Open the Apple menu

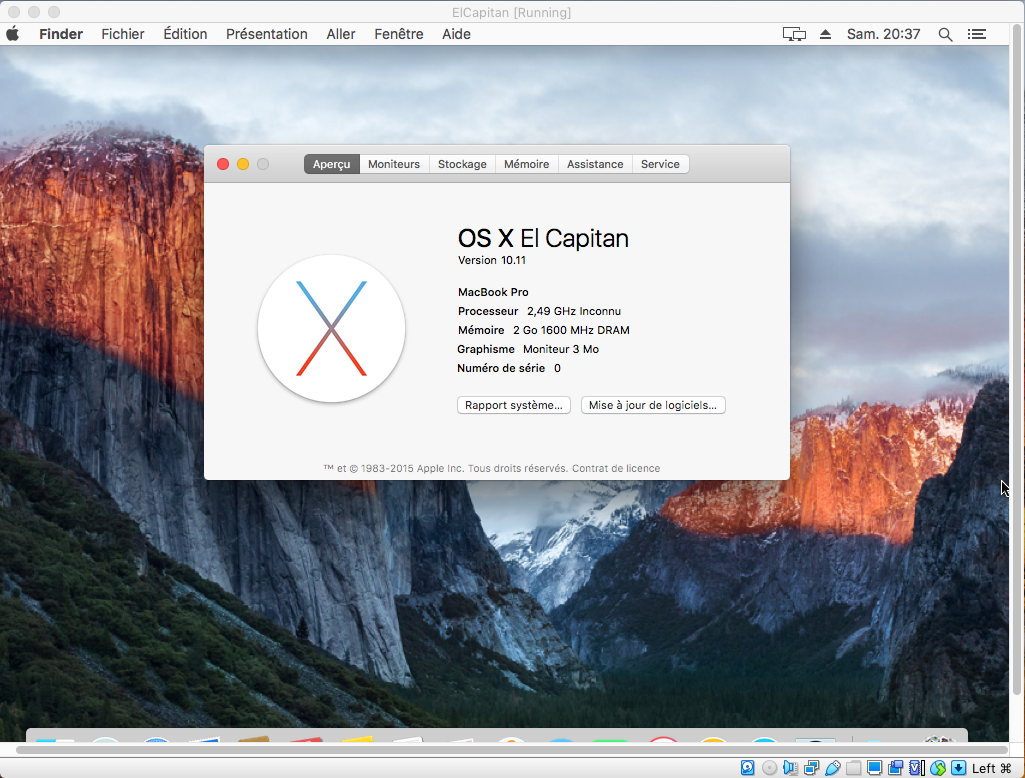[x=12, y=34]
